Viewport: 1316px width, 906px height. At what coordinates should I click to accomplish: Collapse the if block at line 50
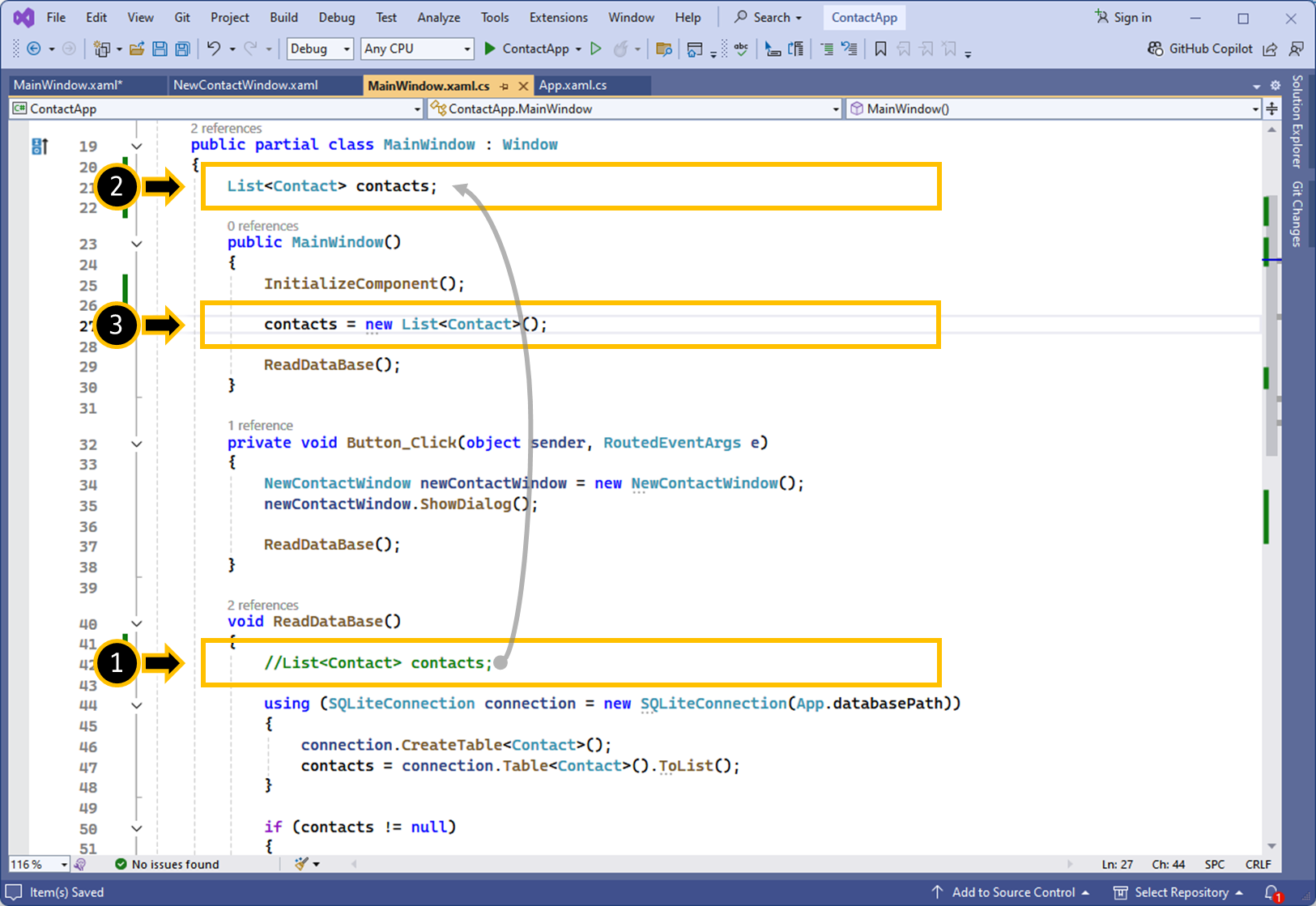pos(137,827)
